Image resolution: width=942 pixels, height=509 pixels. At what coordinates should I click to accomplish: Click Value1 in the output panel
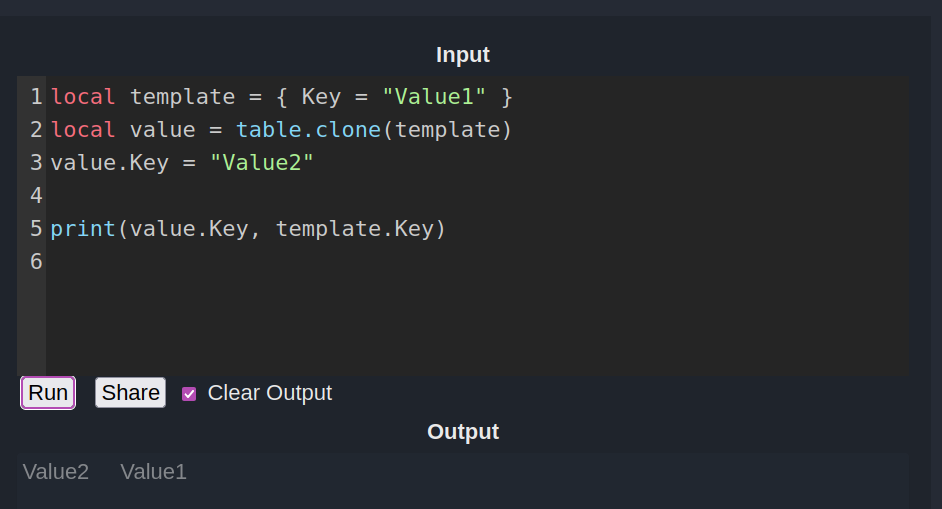(x=153, y=472)
